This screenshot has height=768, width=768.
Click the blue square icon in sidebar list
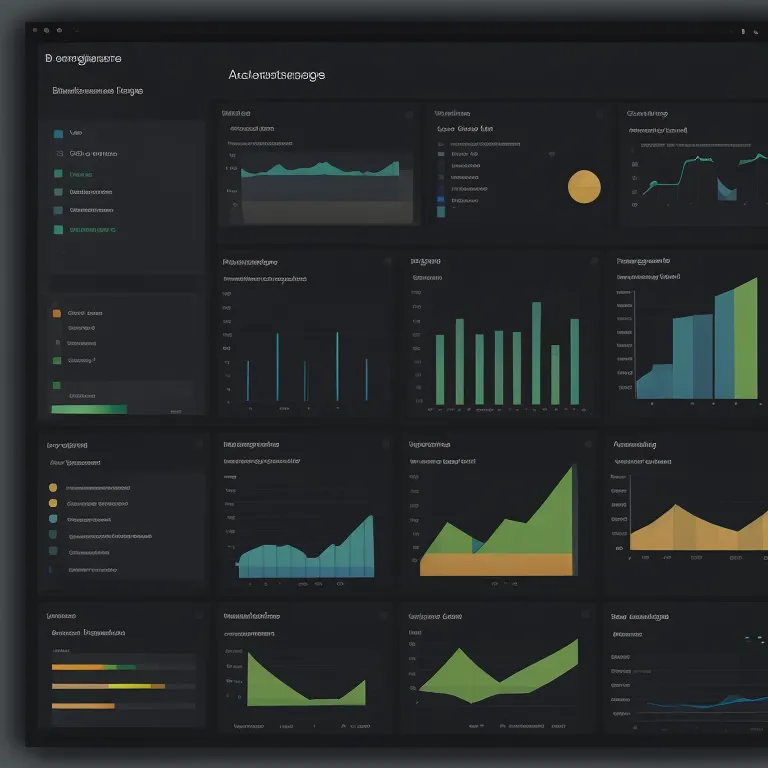tap(58, 133)
